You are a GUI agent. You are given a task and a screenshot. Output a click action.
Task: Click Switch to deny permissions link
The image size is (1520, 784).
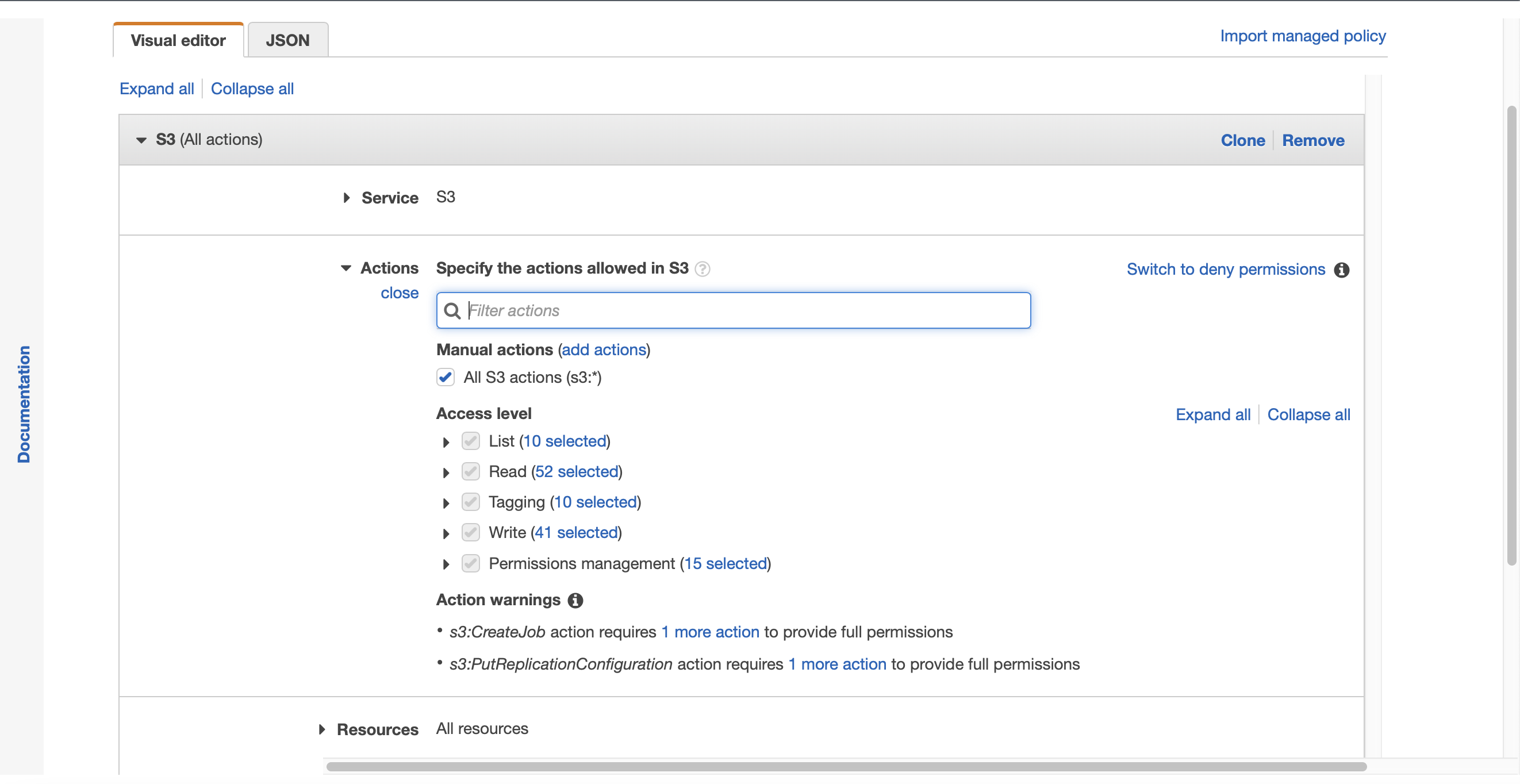click(x=1226, y=269)
